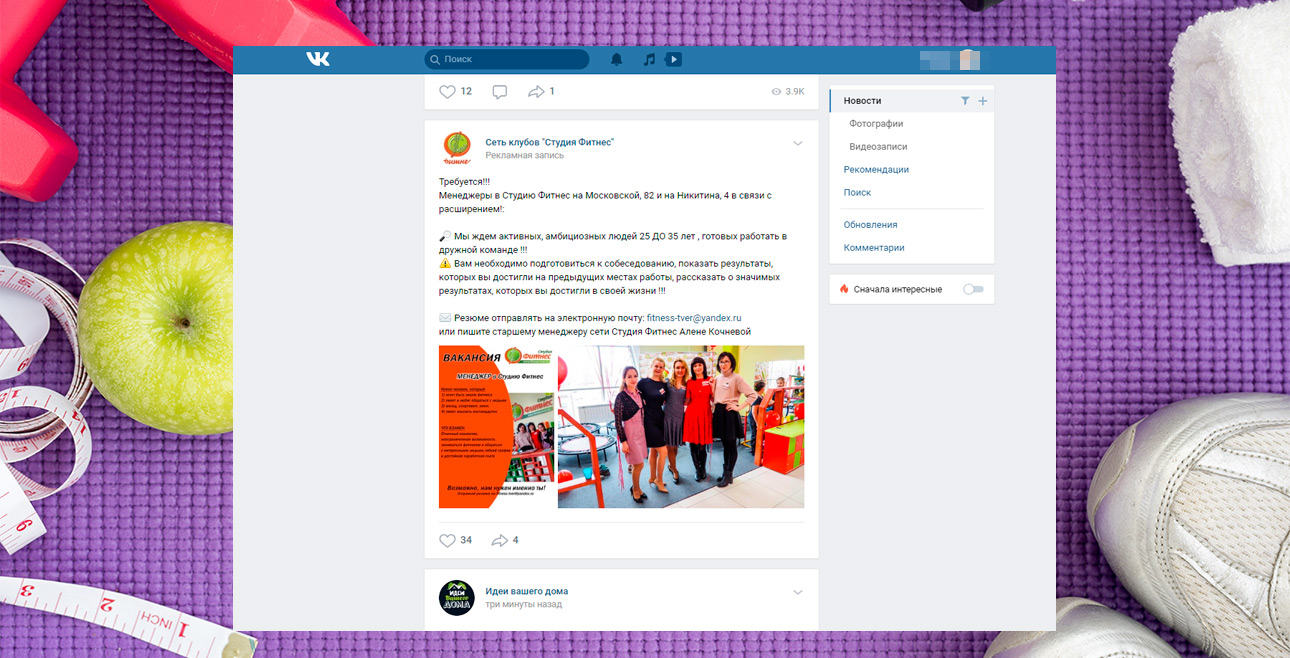
Task: Add a news tab with plus icon
Action: click(x=982, y=101)
